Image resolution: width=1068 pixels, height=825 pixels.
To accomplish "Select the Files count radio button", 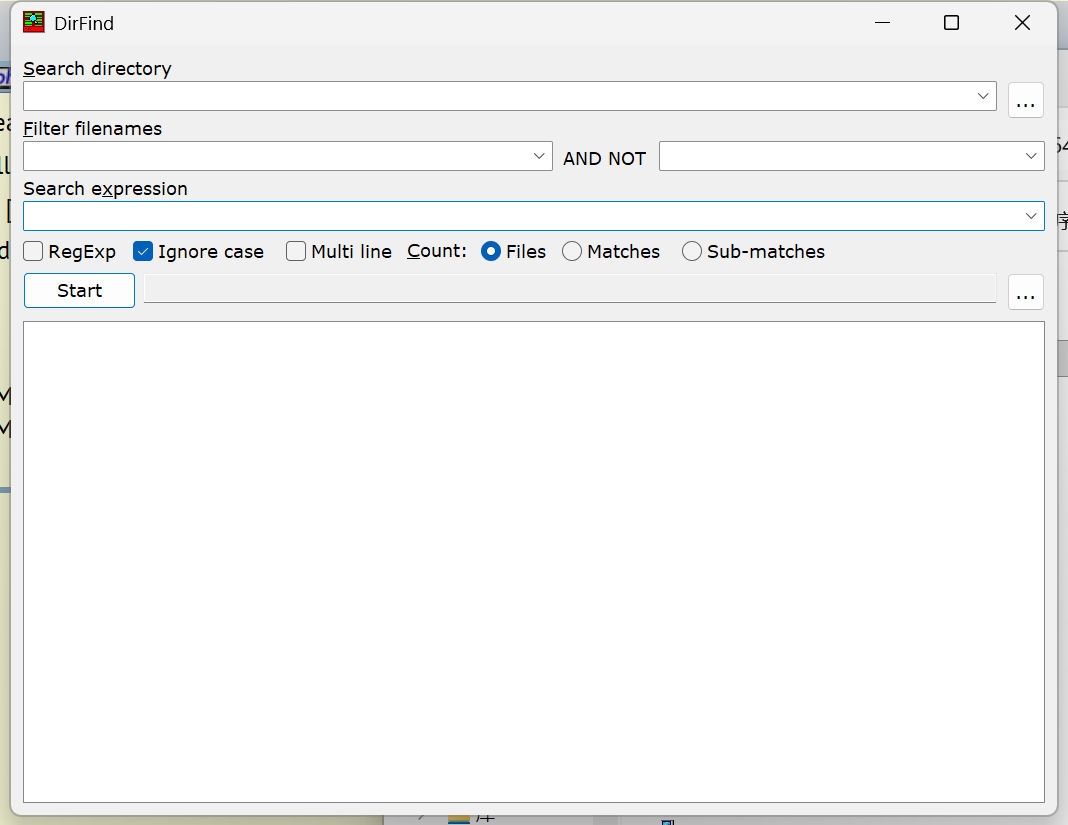I will coord(490,251).
